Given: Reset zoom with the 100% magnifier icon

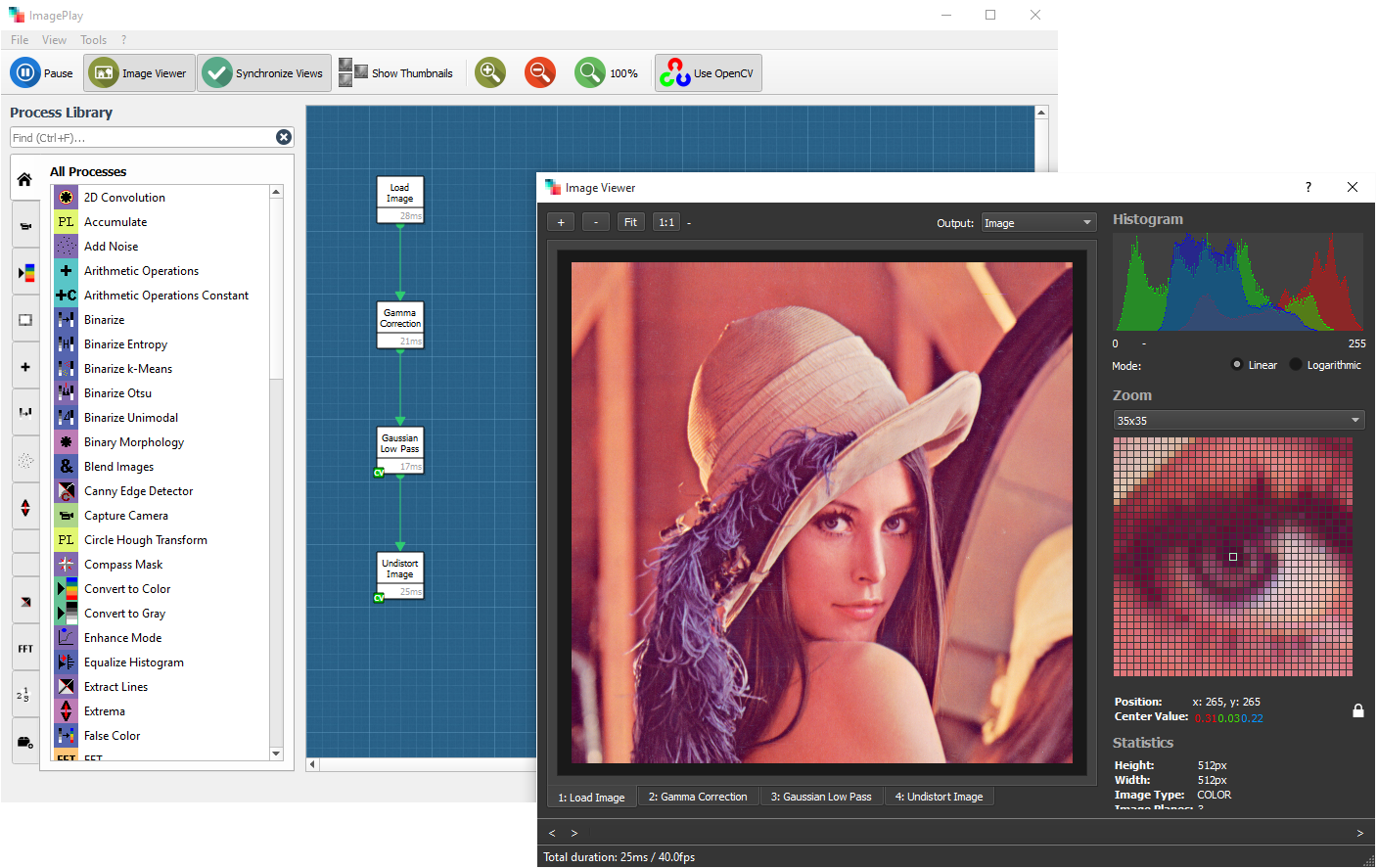Looking at the screenshot, I should [x=590, y=72].
